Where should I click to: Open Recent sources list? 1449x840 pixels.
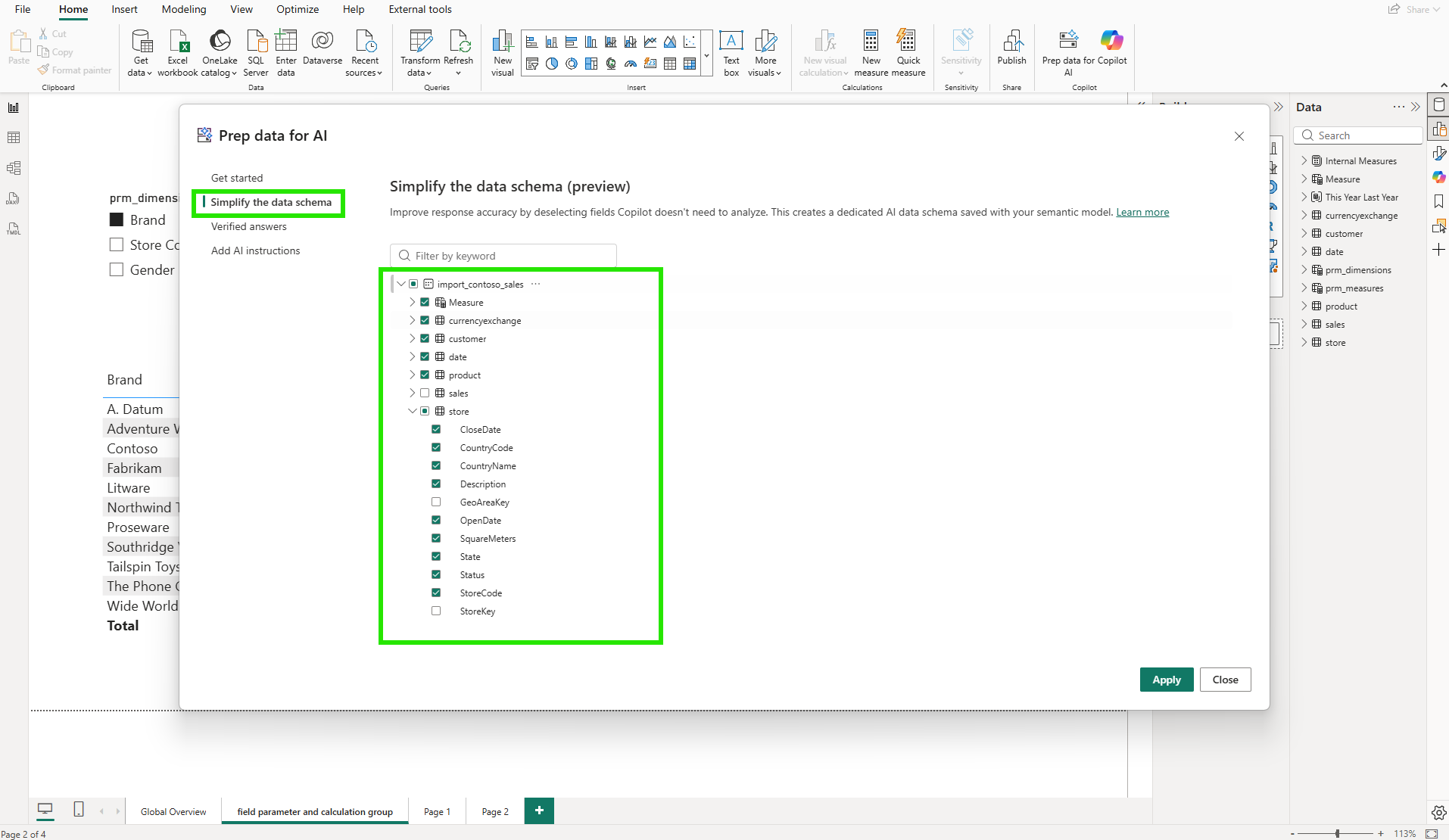[x=364, y=53]
